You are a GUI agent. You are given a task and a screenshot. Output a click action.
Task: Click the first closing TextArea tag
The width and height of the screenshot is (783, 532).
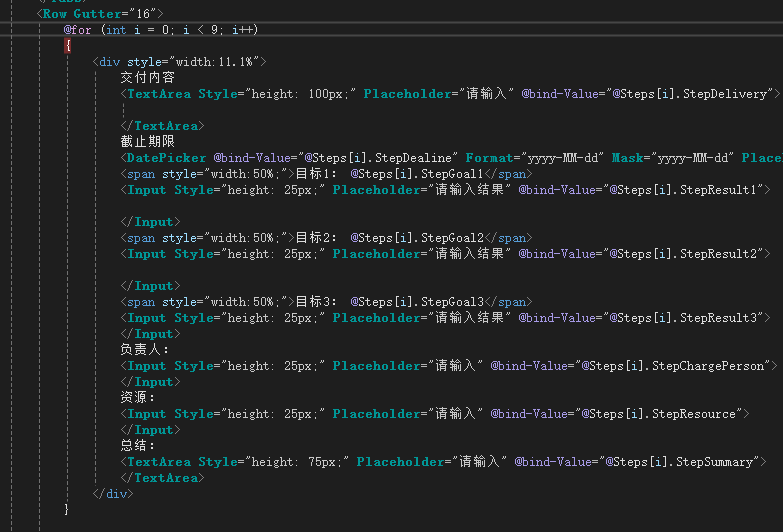click(x=163, y=126)
